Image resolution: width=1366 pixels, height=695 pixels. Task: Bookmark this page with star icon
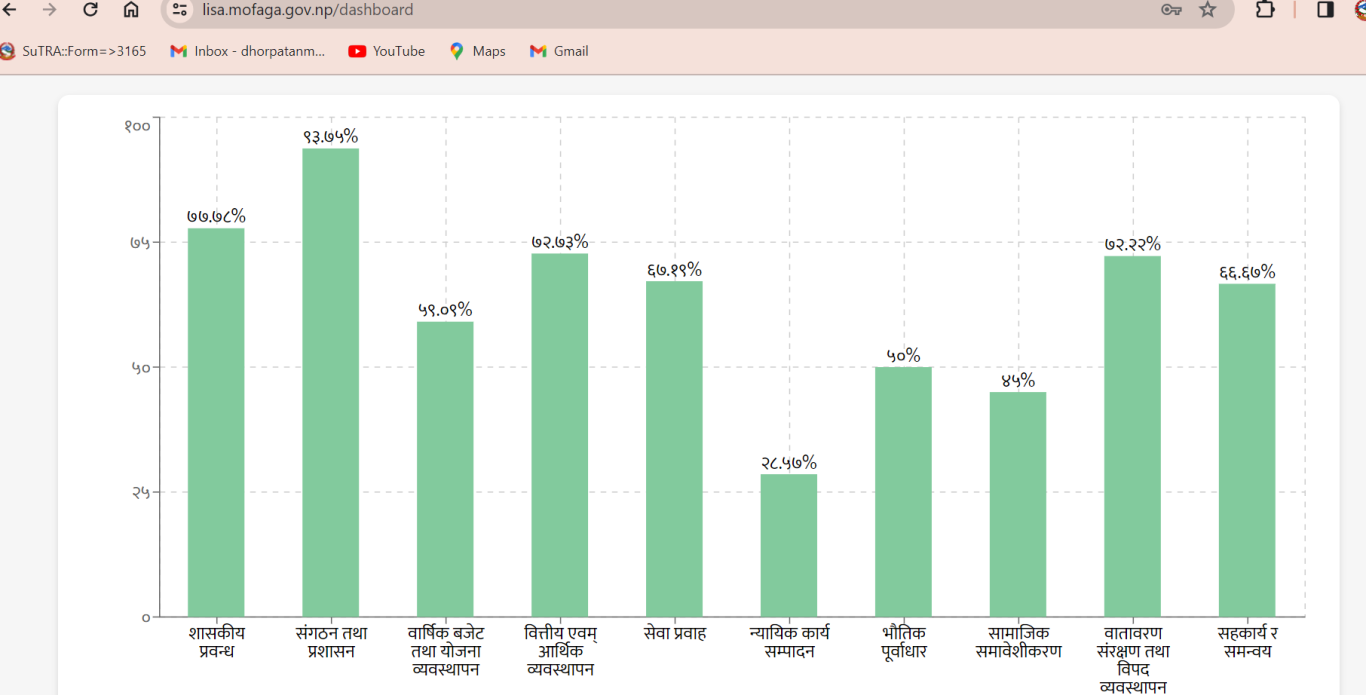1208,10
